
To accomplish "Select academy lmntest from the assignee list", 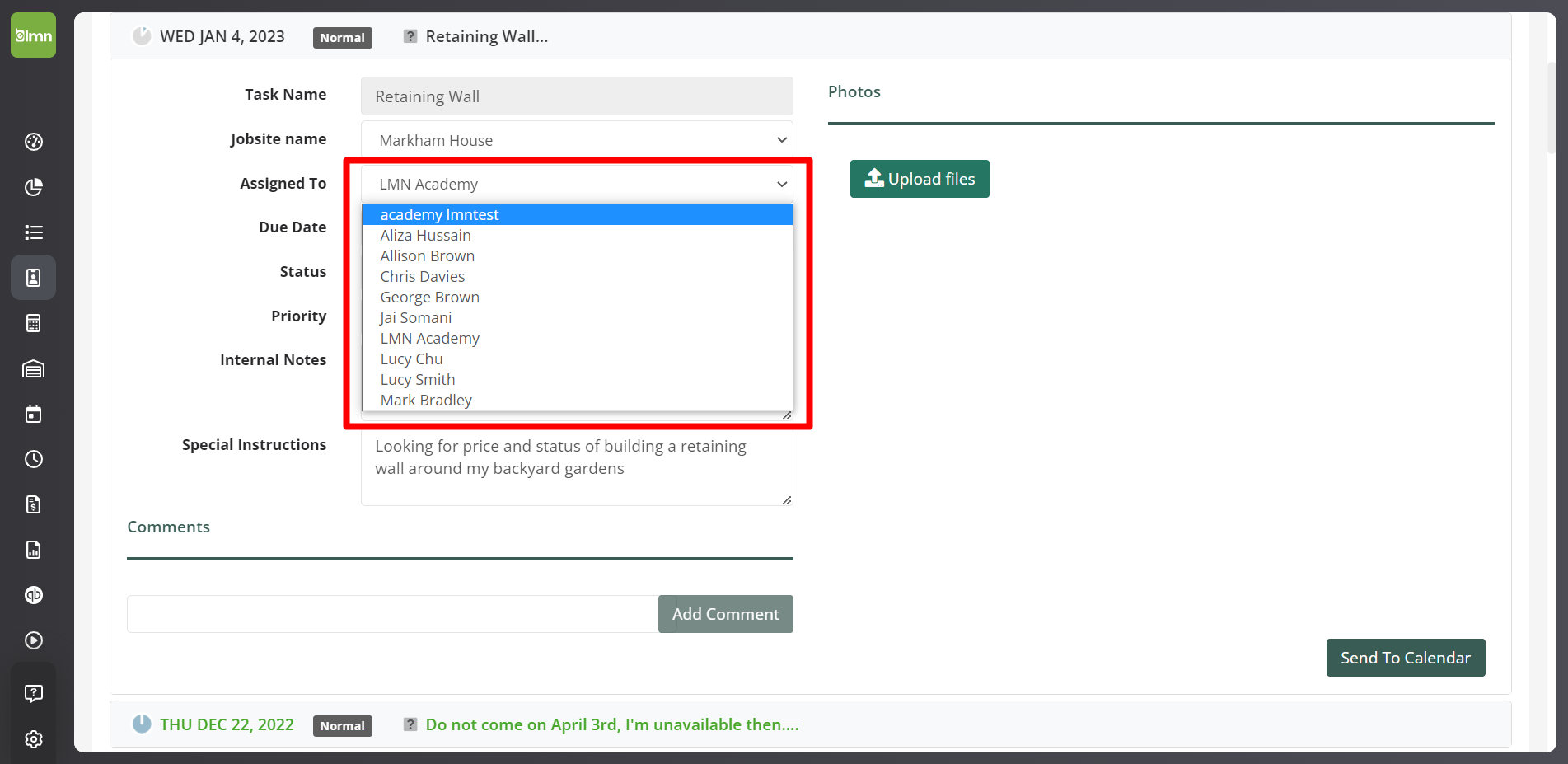I will (577, 214).
